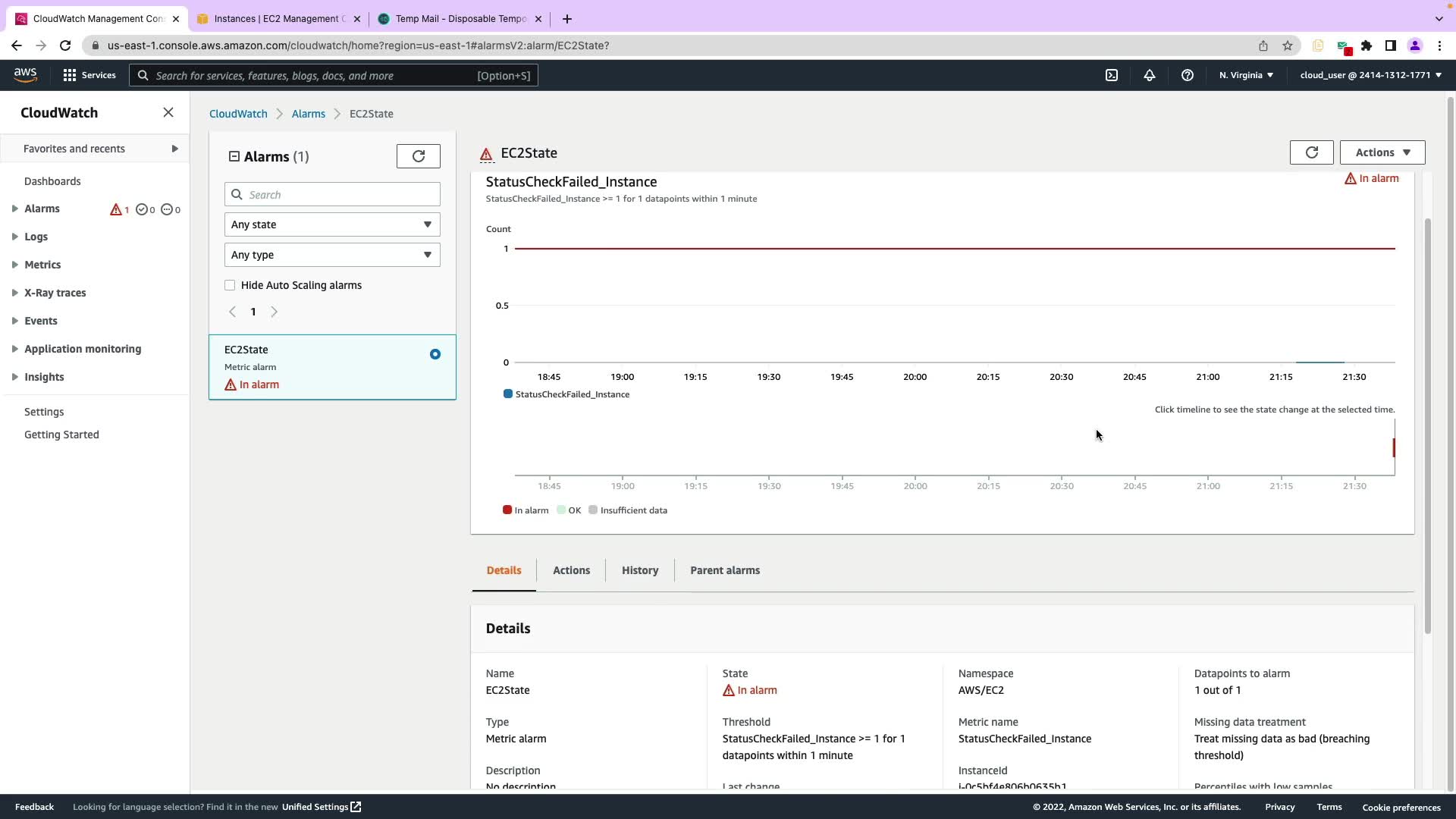Click the red In alarm timeline marker
Viewport: 1456px width, 819px height.
pos(1393,447)
